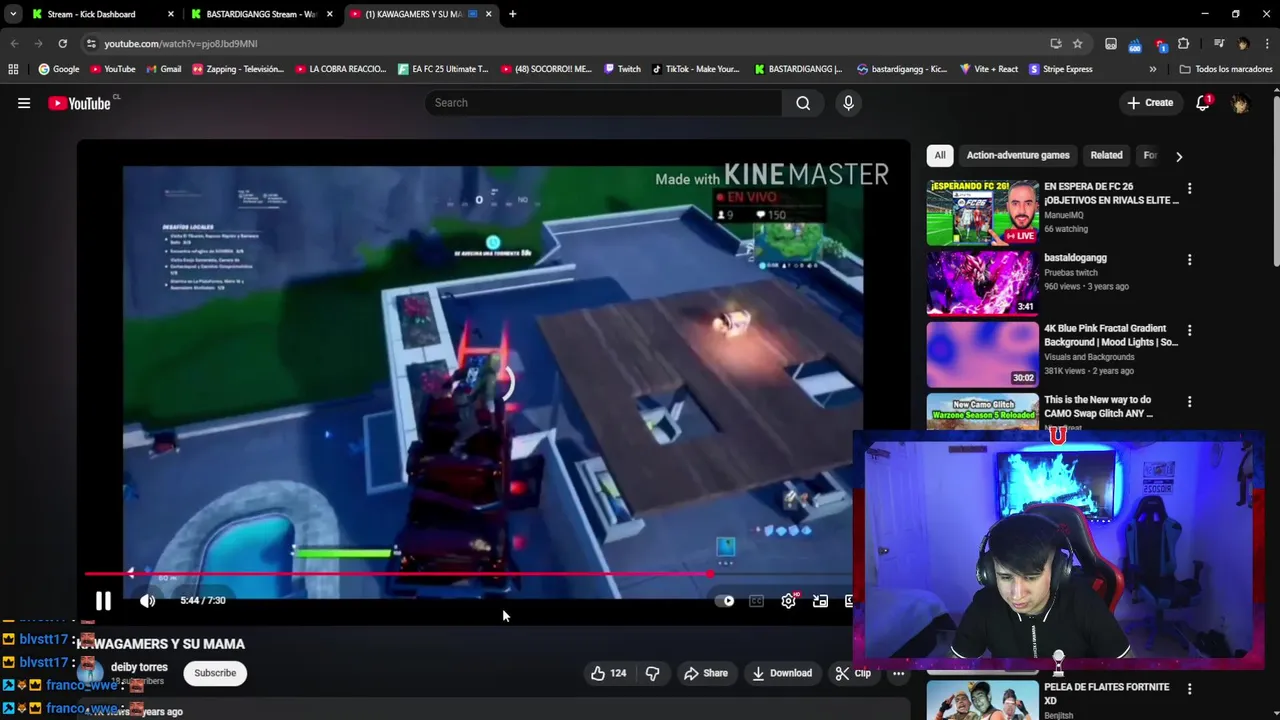Switch to miniplayer mode

click(820, 601)
